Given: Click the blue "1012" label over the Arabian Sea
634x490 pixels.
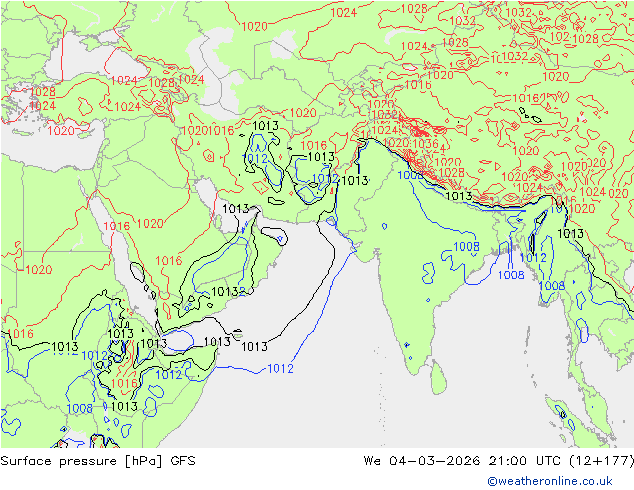Looking at the screenshot, I should [280, 368].
